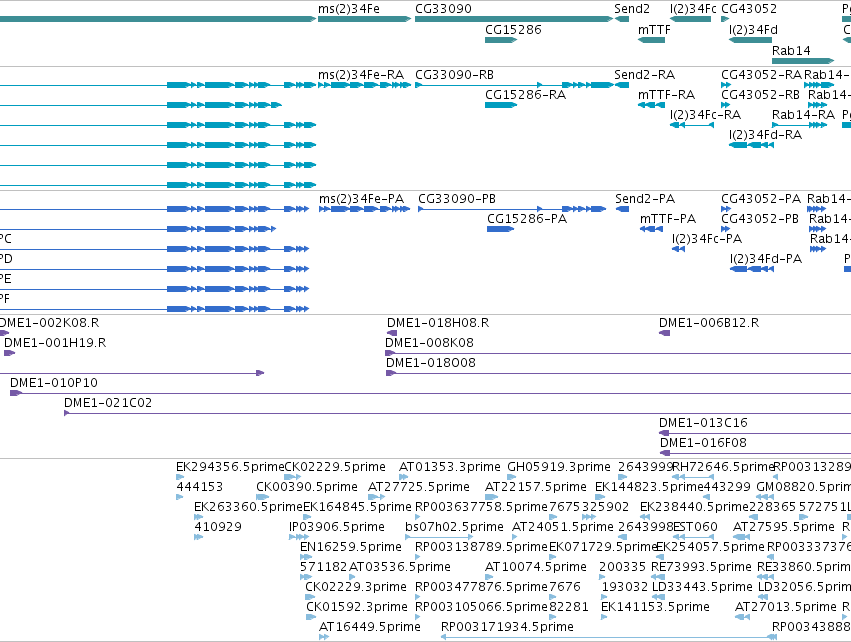Screen dimensions: 851x642
Task: Select EST IP03906.5prime
Action: [299, 537]
